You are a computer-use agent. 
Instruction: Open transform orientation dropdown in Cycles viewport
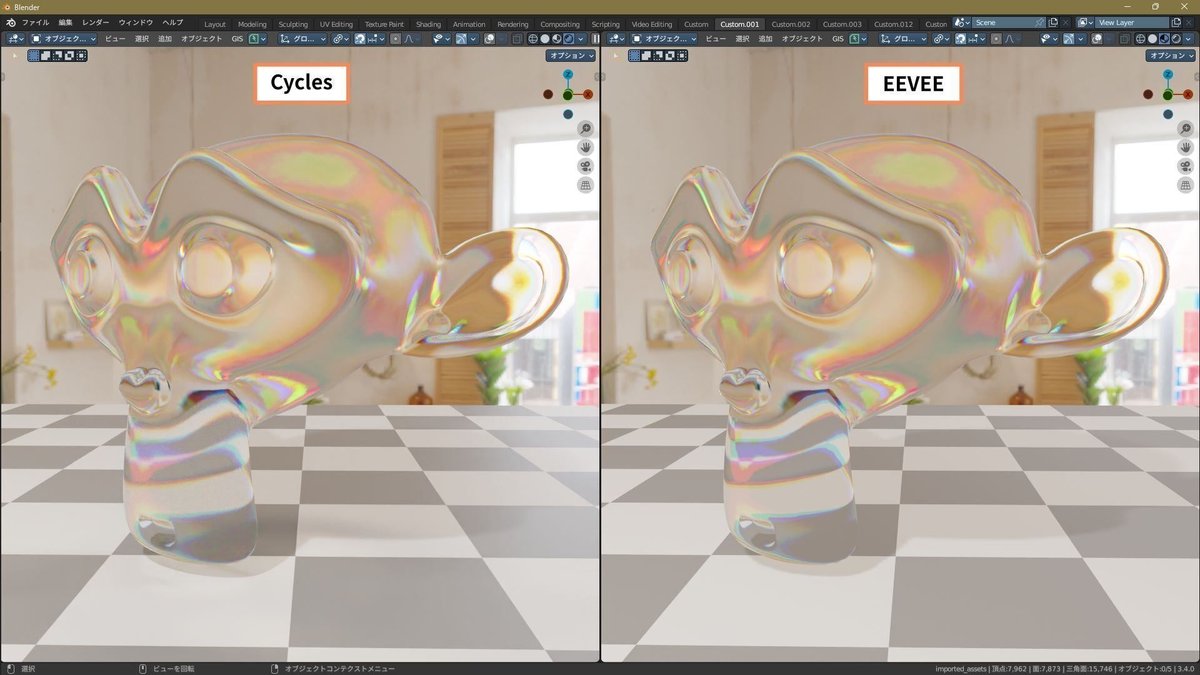(303, 39)
